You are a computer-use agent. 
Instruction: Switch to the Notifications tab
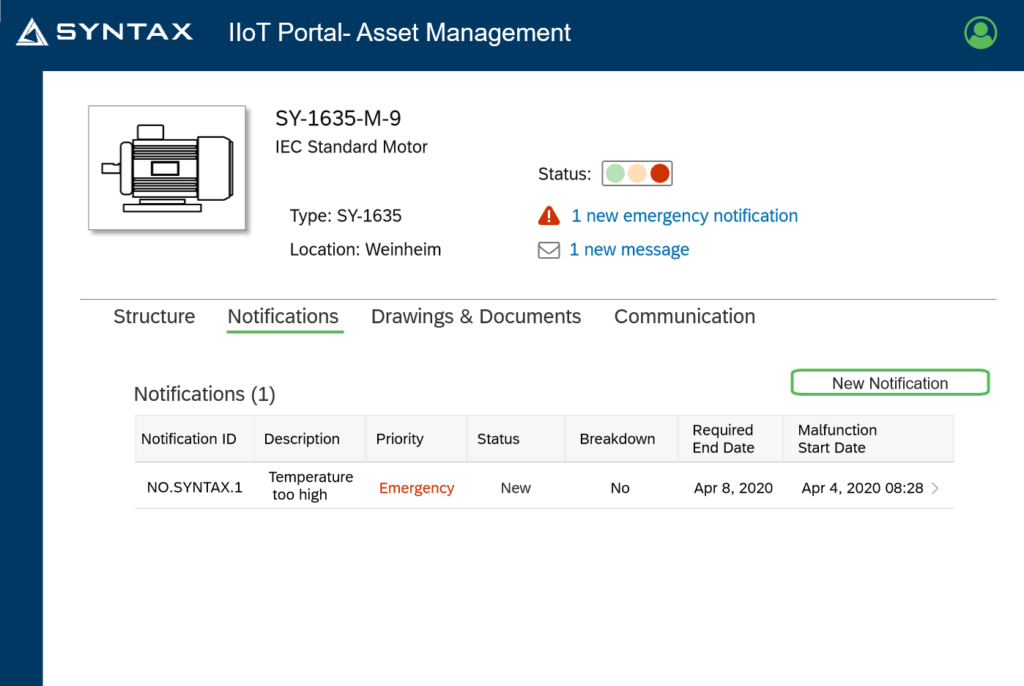(x=283, y=316)
